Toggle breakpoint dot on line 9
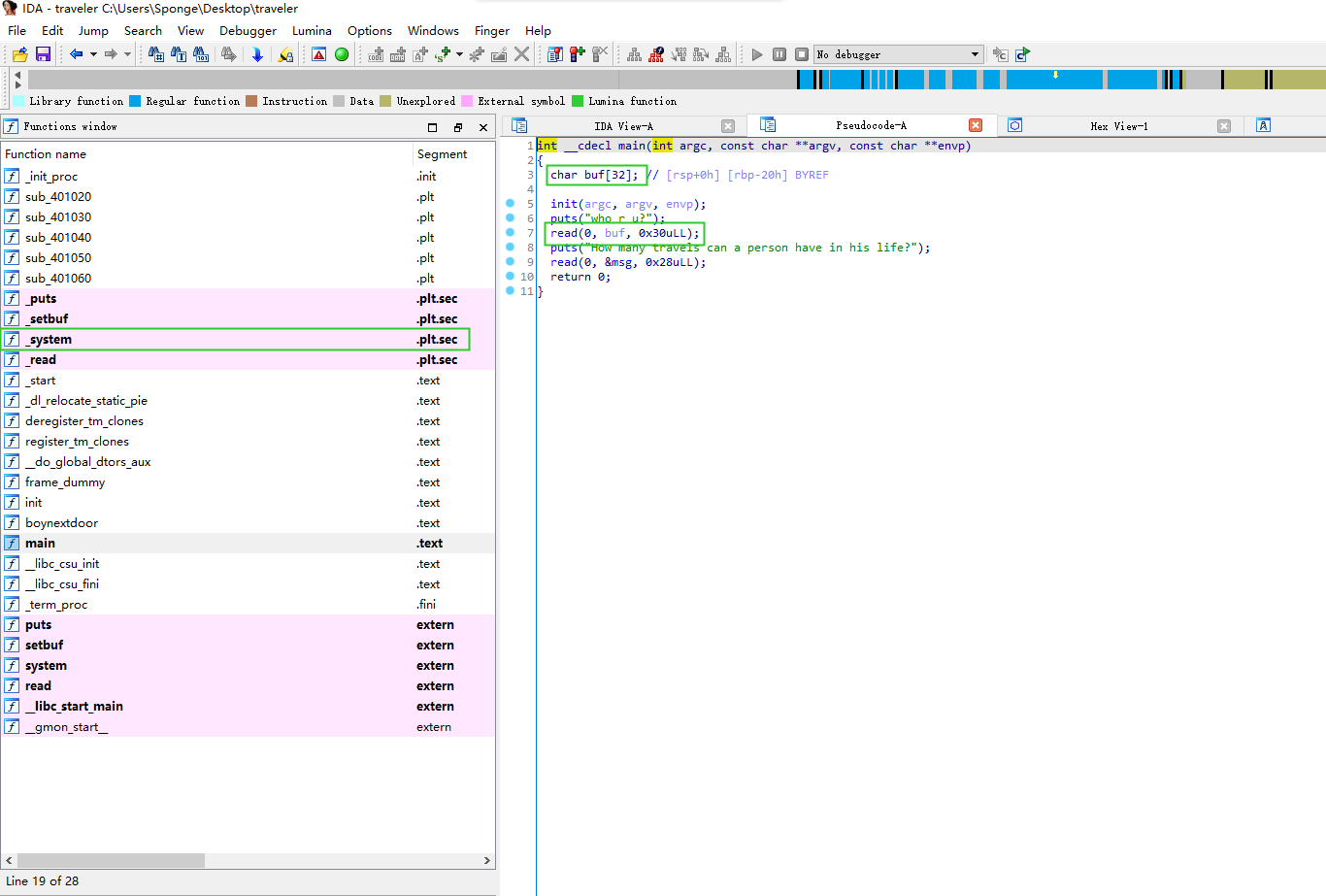This screenshot has height=896, width=1326. click(511, 262)
